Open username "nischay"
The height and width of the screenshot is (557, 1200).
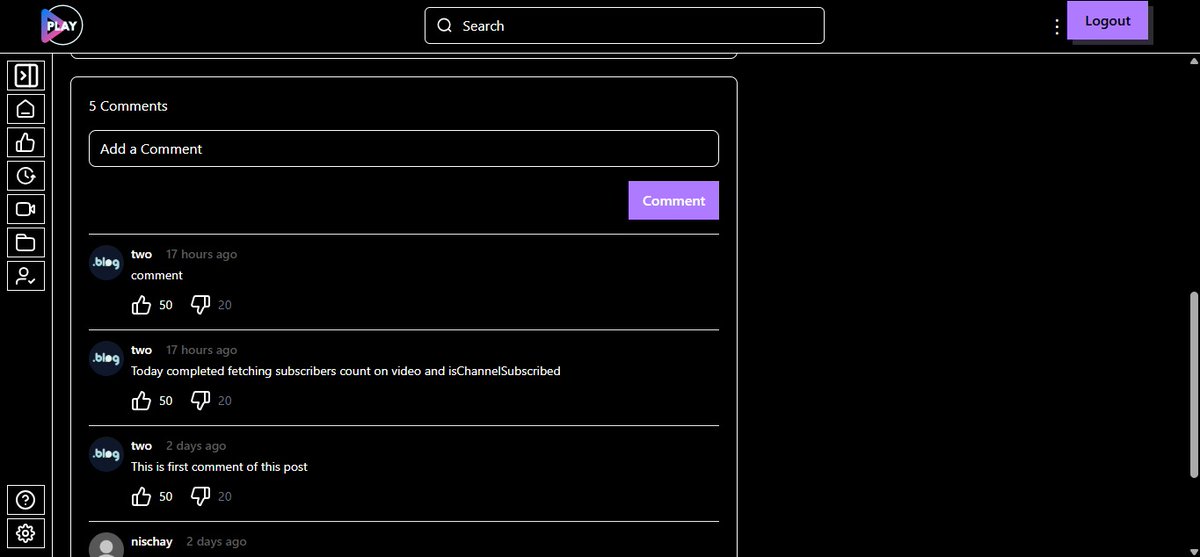point(152,541)
